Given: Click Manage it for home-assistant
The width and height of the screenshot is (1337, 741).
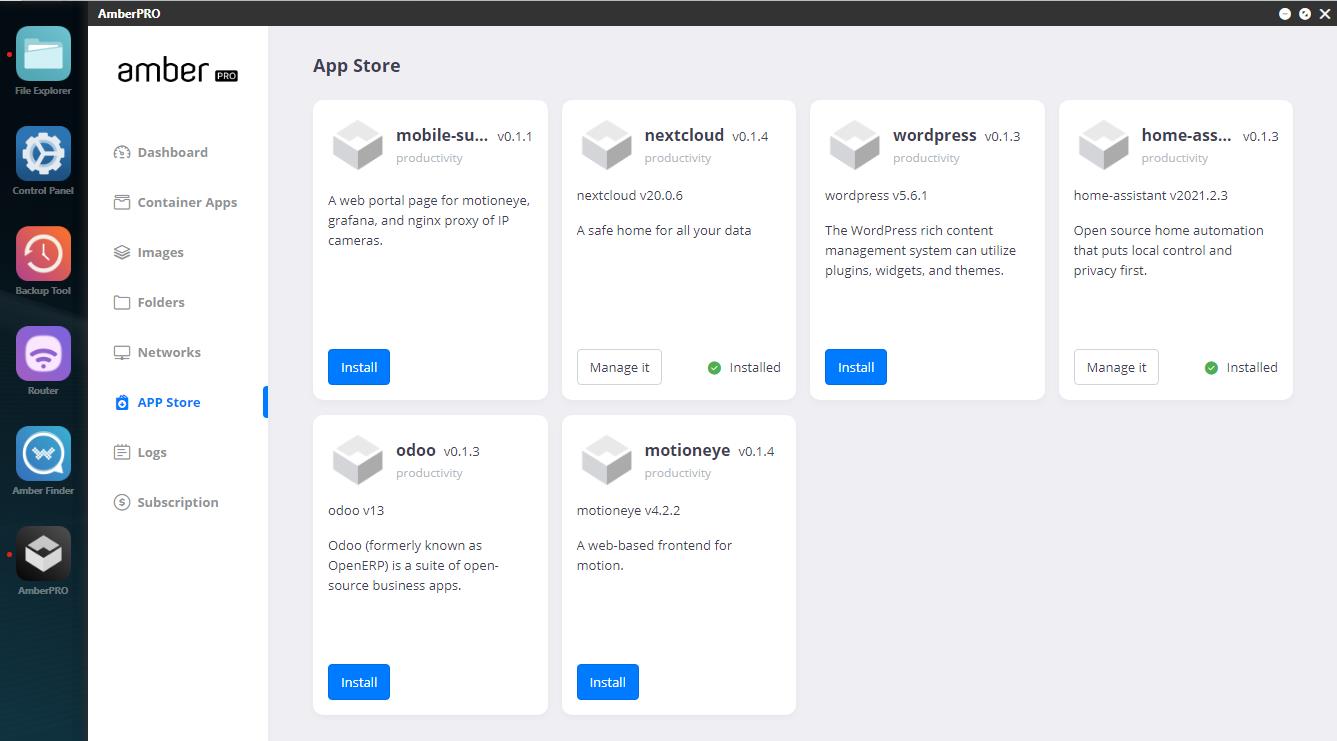Looking at the screenshot, I should coord(1116,367).
